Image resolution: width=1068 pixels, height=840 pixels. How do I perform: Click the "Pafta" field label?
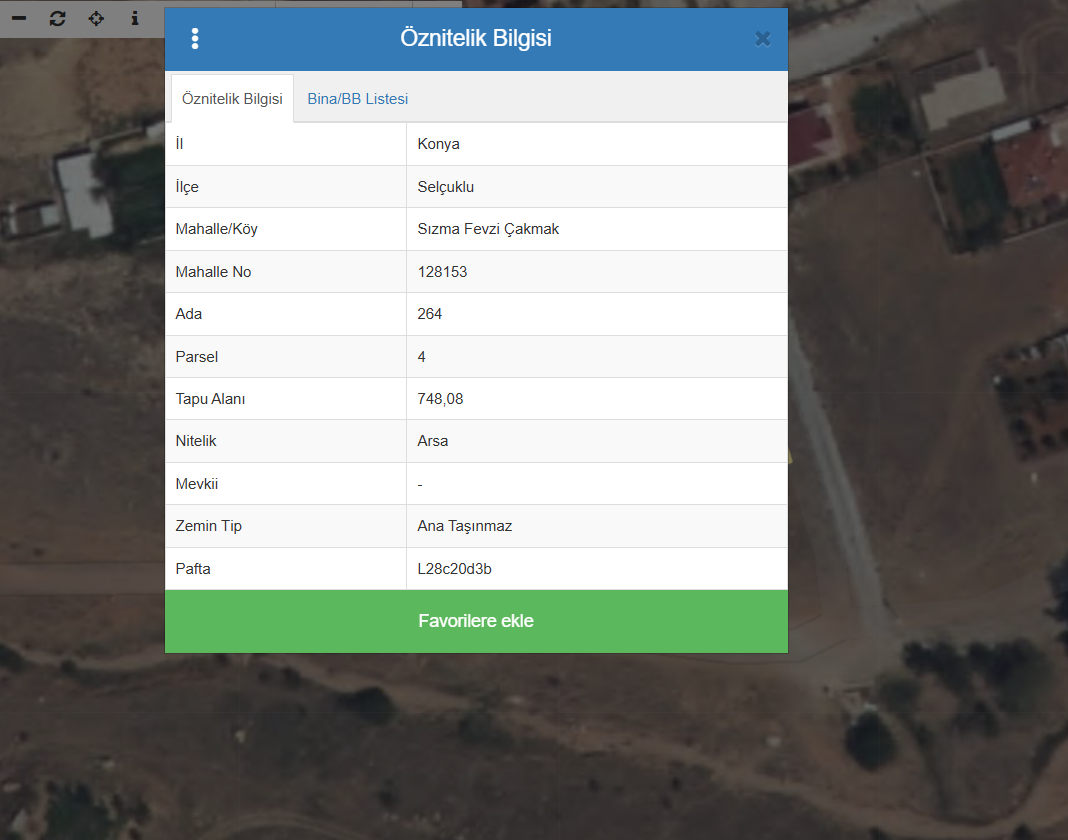point(193,569)
